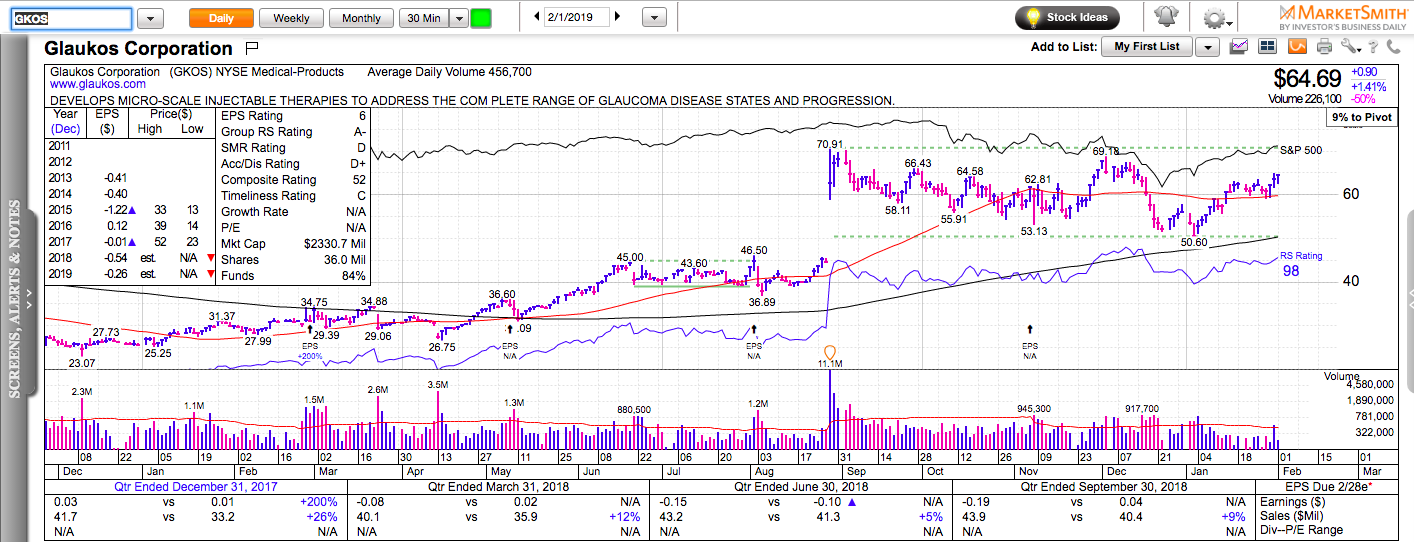This screenshot has height=542, width=1414.
Task: Flag Glaukos Corporation with the flag icon
Action: click(x=251, y=48)
